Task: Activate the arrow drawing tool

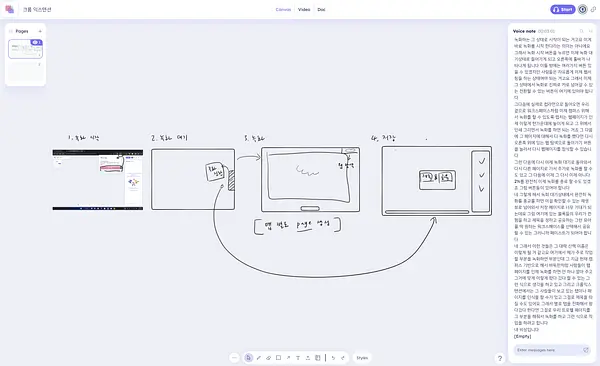Action: [288, 358]
